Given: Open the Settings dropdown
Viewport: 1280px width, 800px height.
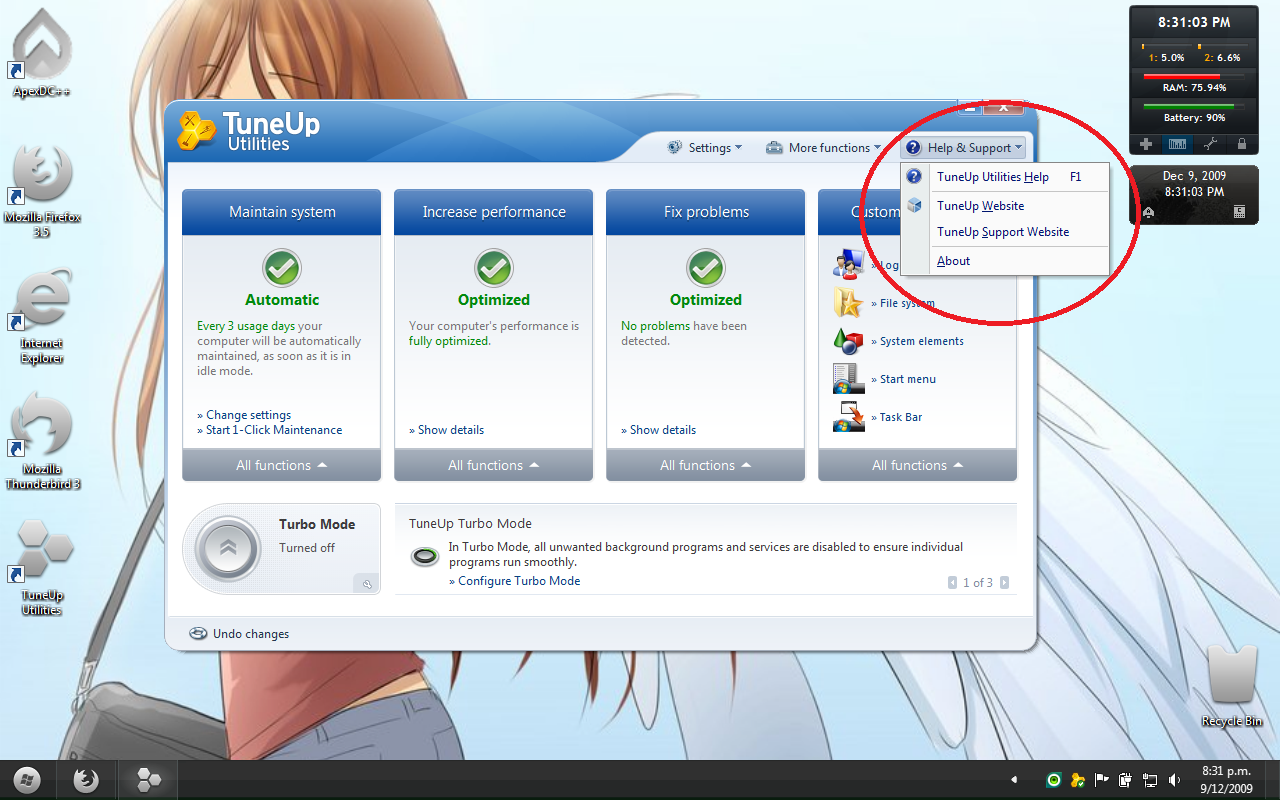Looking at the screenshot, I should pyautogui.click(x=705, y=148).
